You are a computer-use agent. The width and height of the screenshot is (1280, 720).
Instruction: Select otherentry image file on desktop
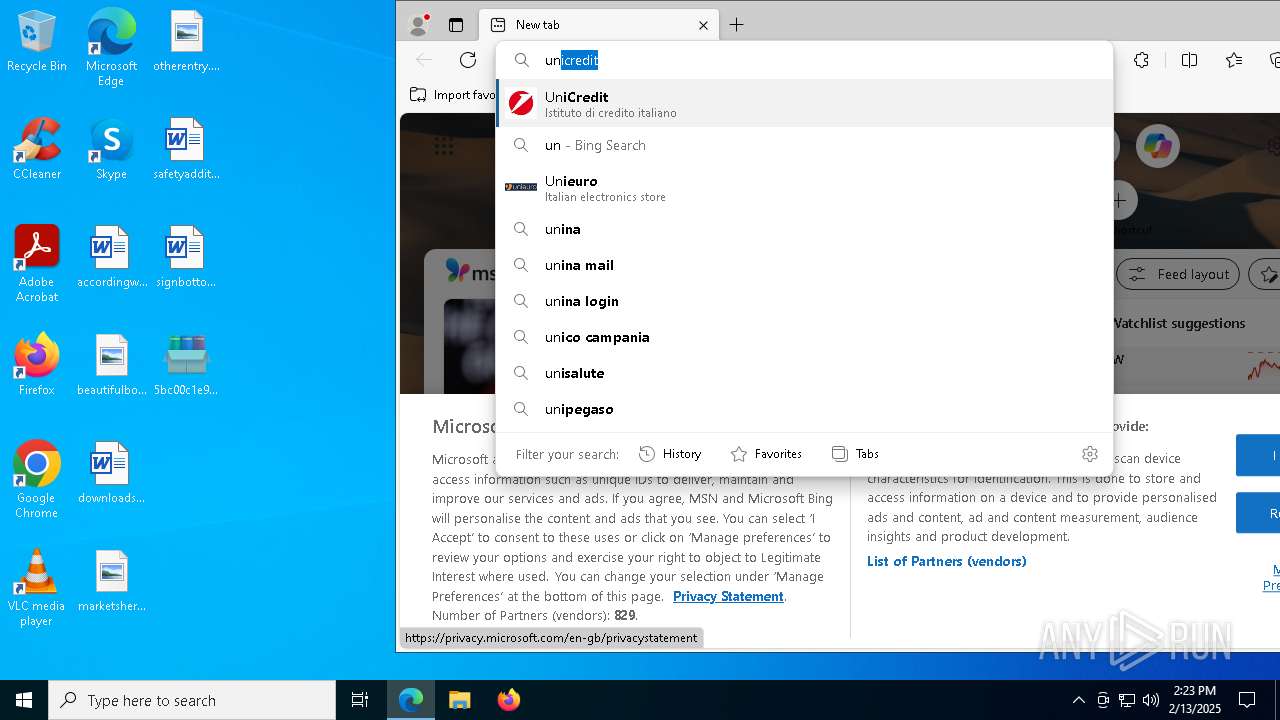[186, 42]
